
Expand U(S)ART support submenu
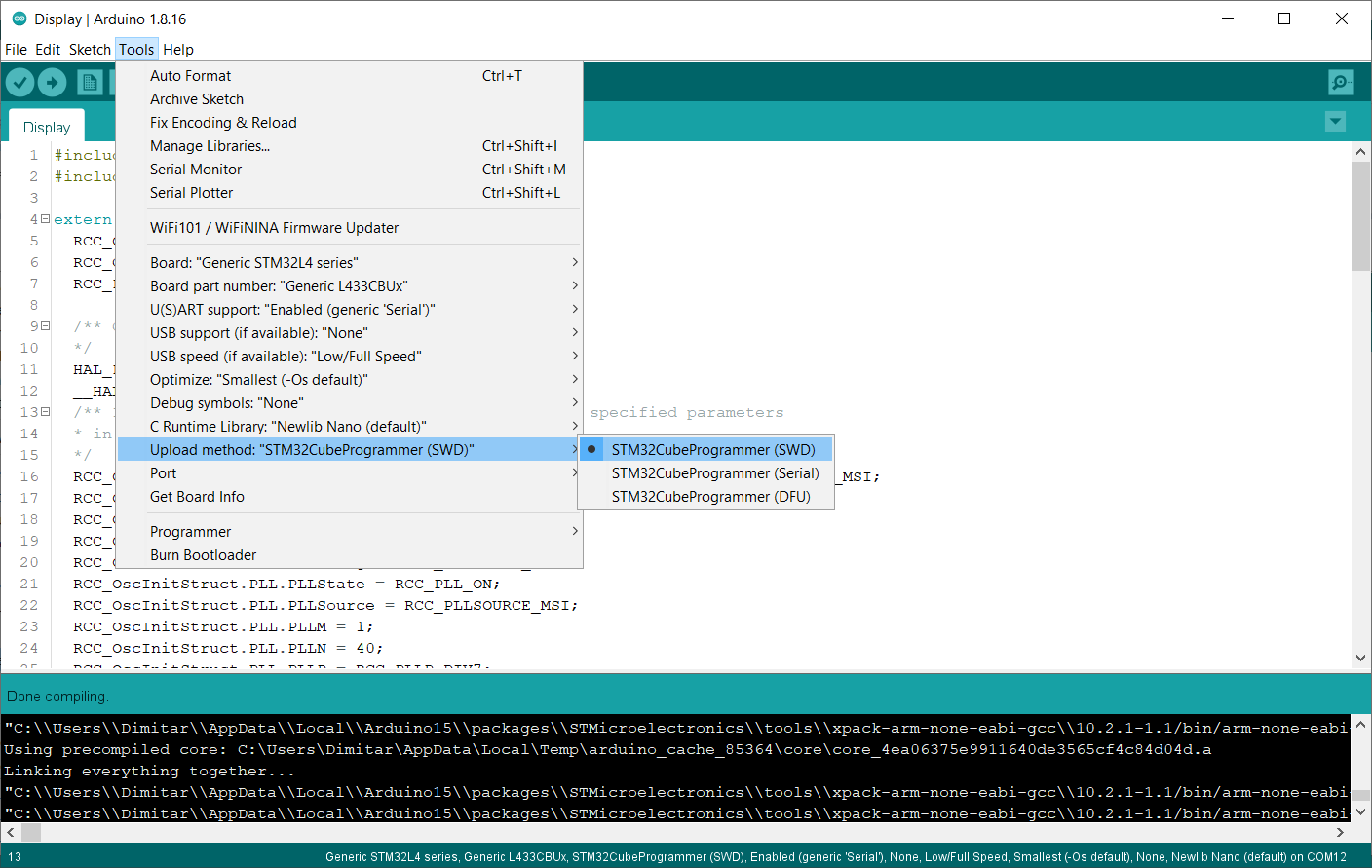[350, 310]
